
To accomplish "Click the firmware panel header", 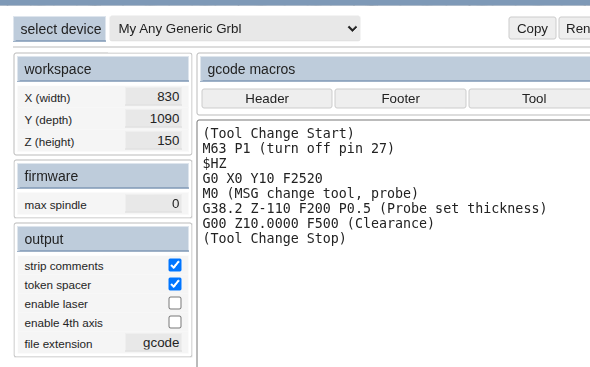I will (x=103, y=176).
